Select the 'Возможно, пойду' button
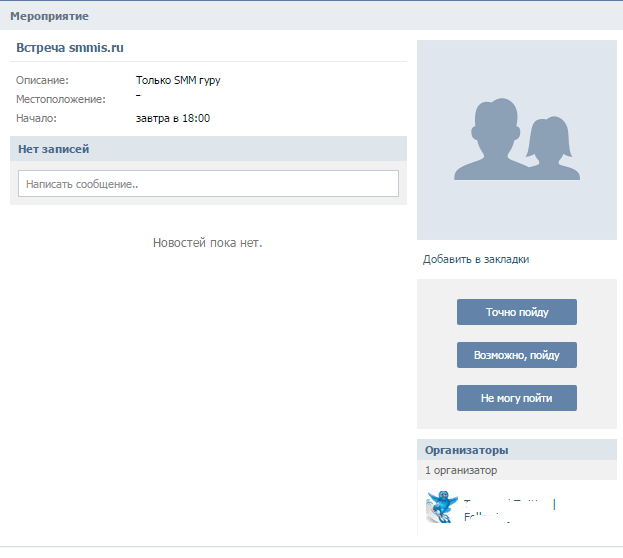This screenshot has width=623, height=558. tap(517, 355)
